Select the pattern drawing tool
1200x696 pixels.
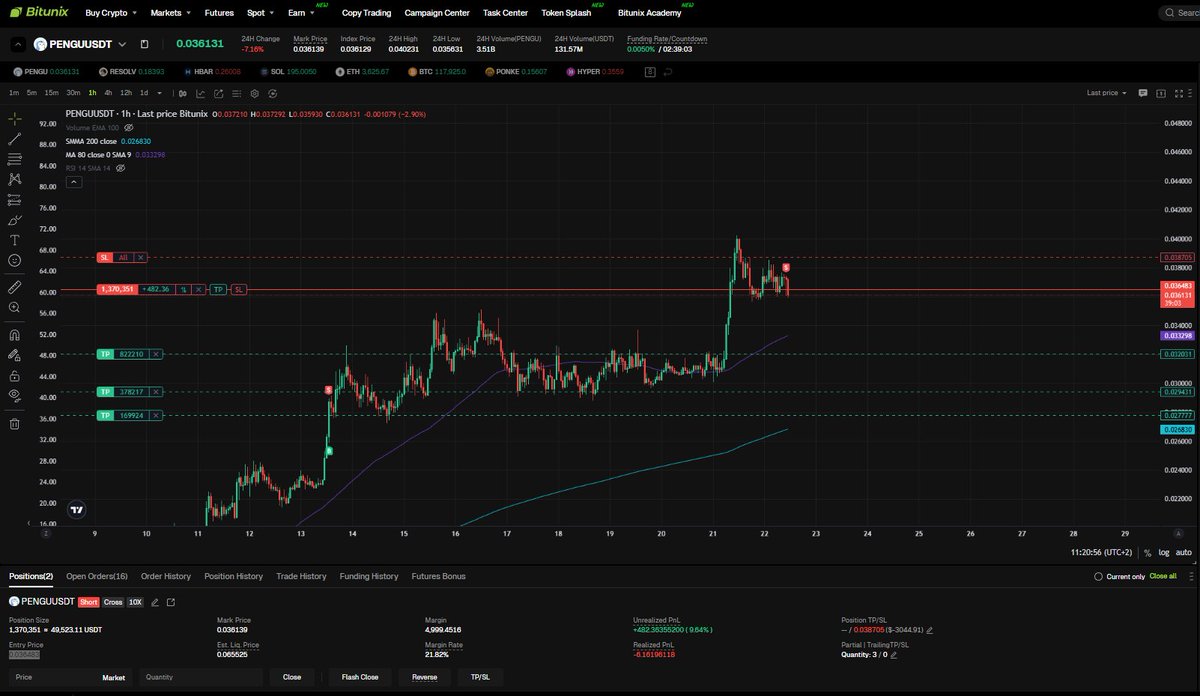[x=15, y=179]
